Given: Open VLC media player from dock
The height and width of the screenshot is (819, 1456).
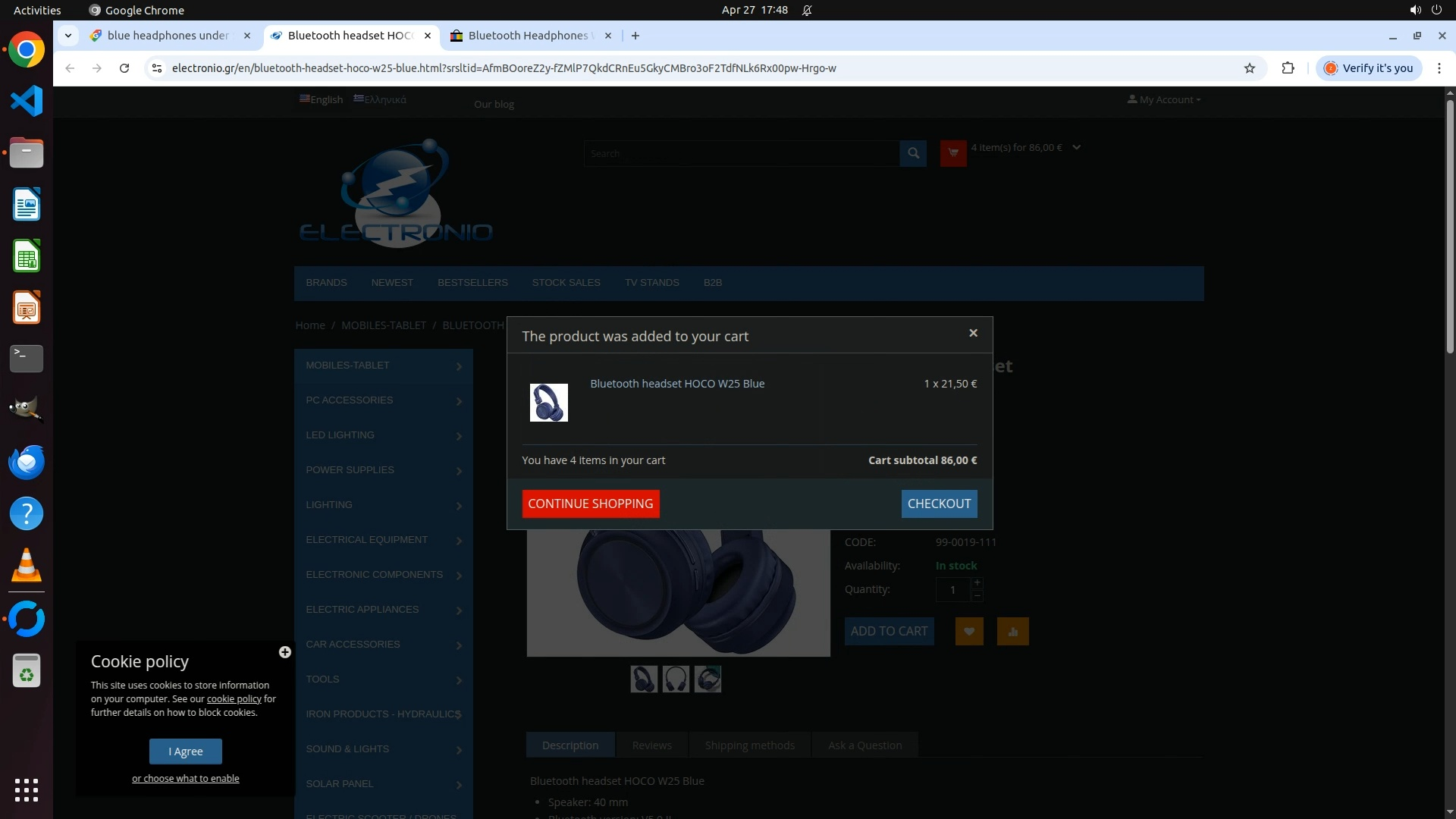Looking at the screenshot, I should tap(27, 566).
